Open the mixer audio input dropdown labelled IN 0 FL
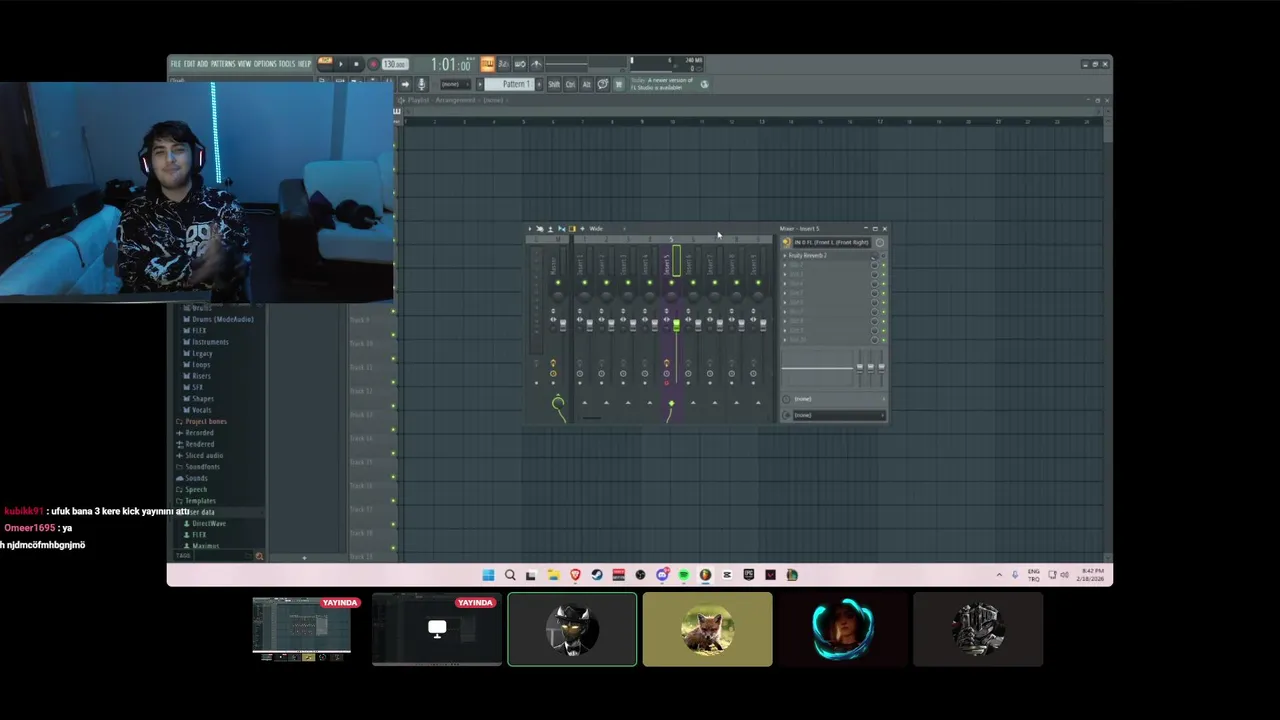1280x720 pixels. pos(831,243)
